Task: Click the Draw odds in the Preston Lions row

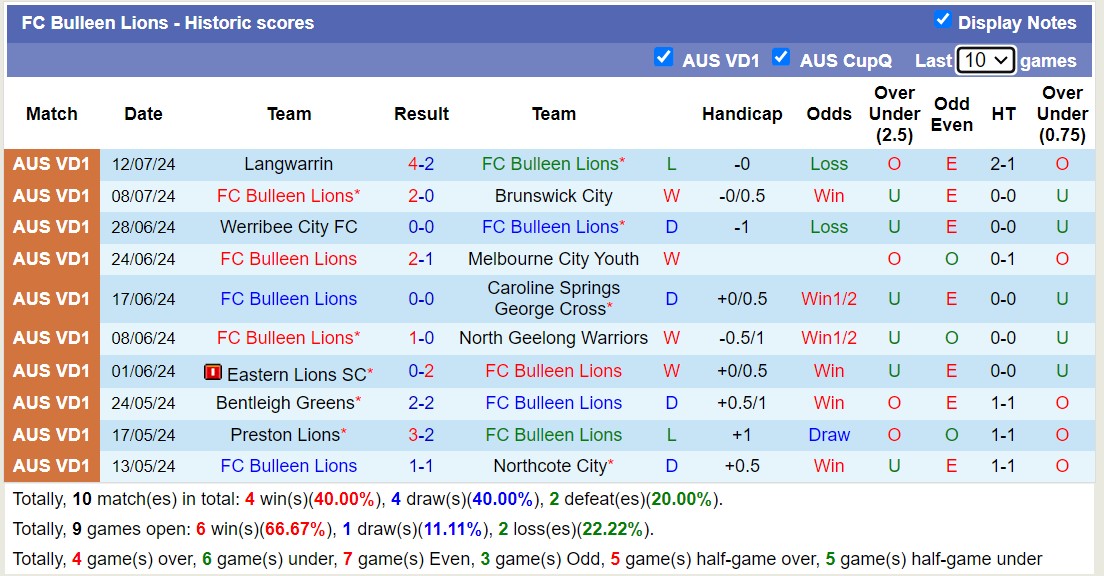Action: [x=829, y=435]
